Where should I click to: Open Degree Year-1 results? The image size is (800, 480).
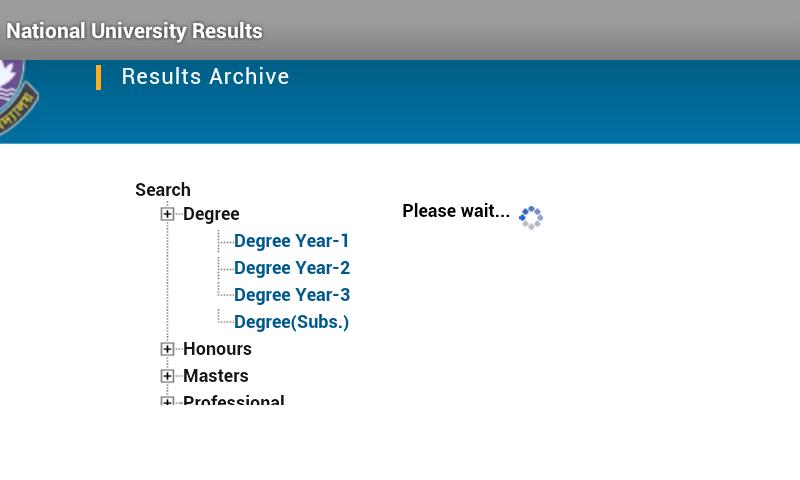tap(291, 241)
